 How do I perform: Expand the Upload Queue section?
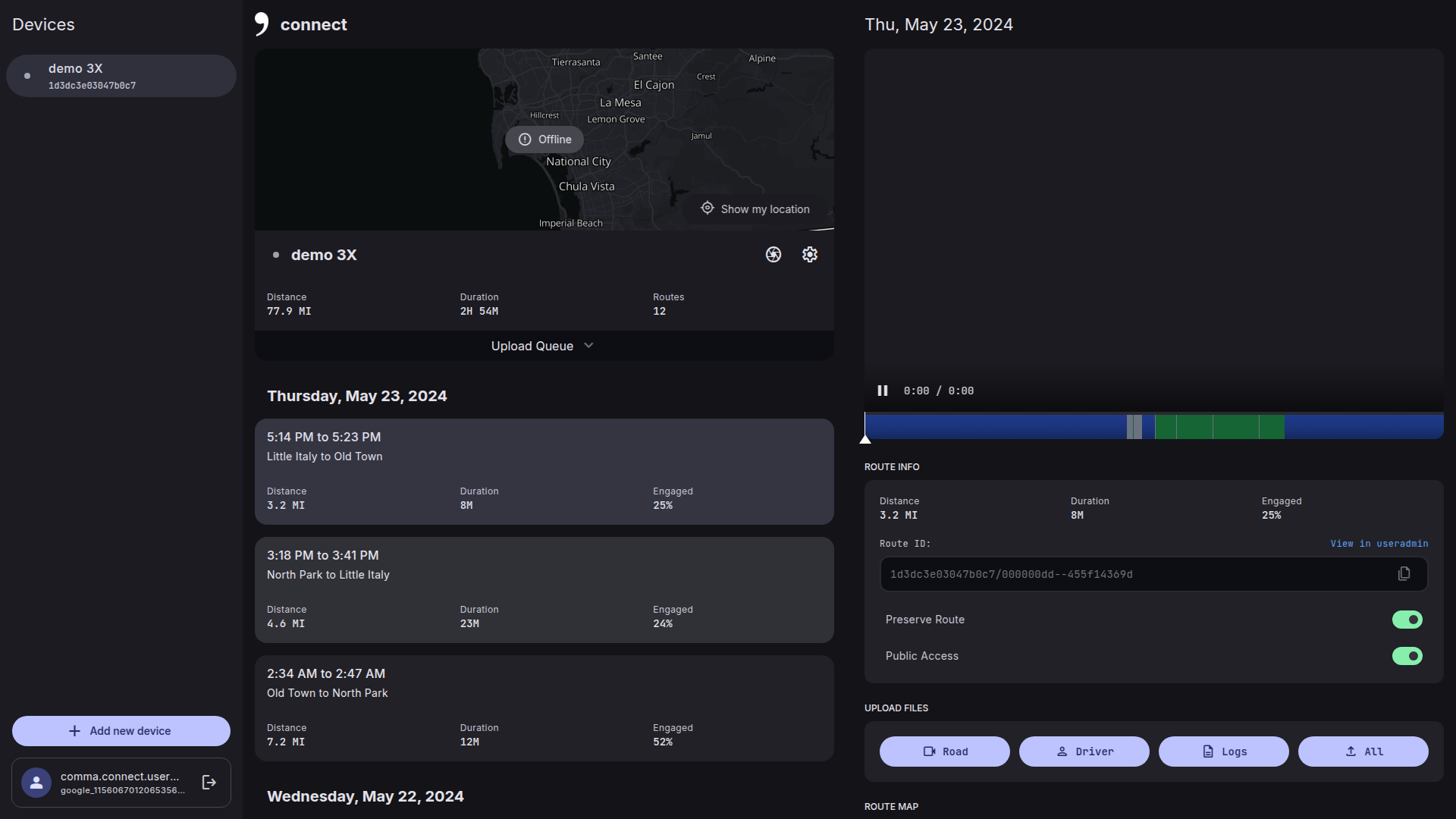[543, 346]
